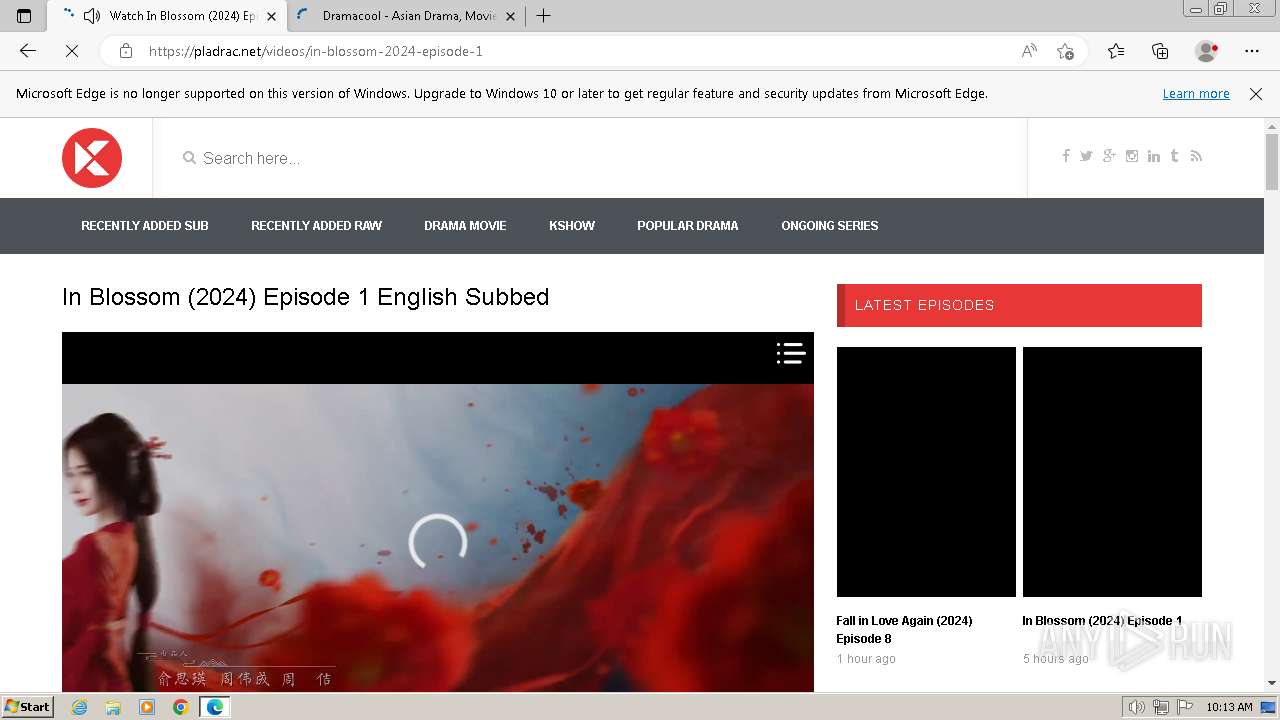Open Edge Settings and more menu
The image size is (1280, 720).
pos(1252,51)
